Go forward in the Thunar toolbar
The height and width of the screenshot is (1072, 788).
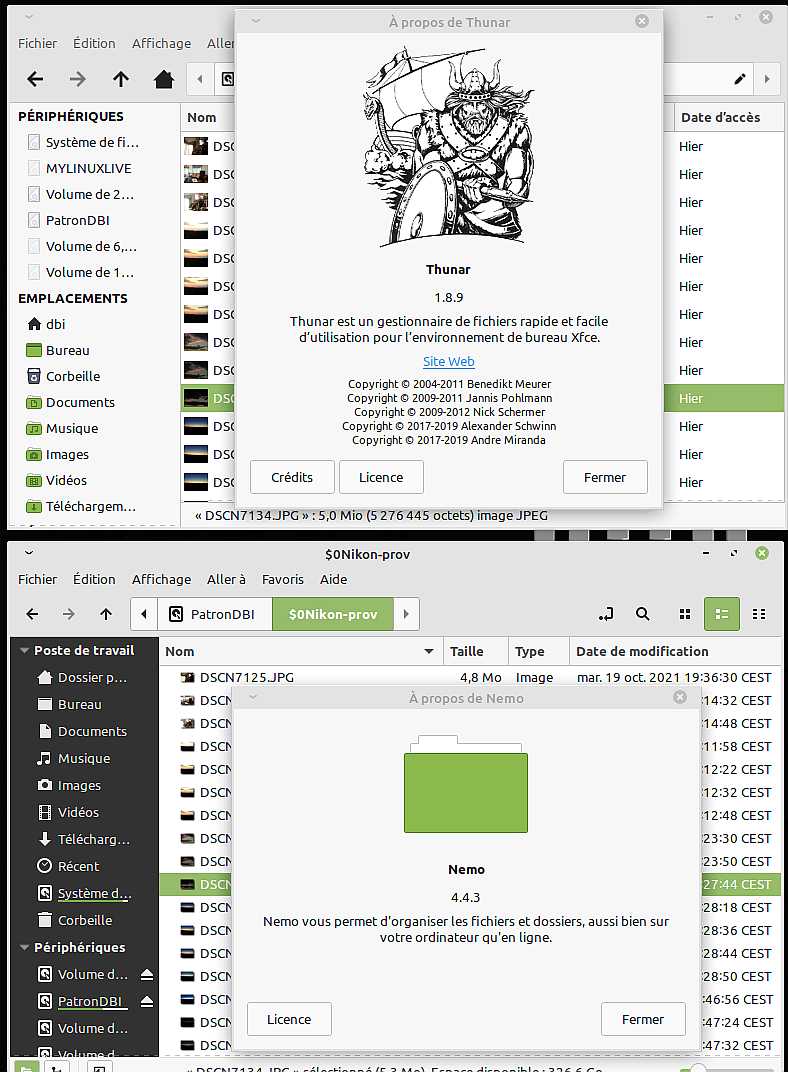[x=77, y=79]
